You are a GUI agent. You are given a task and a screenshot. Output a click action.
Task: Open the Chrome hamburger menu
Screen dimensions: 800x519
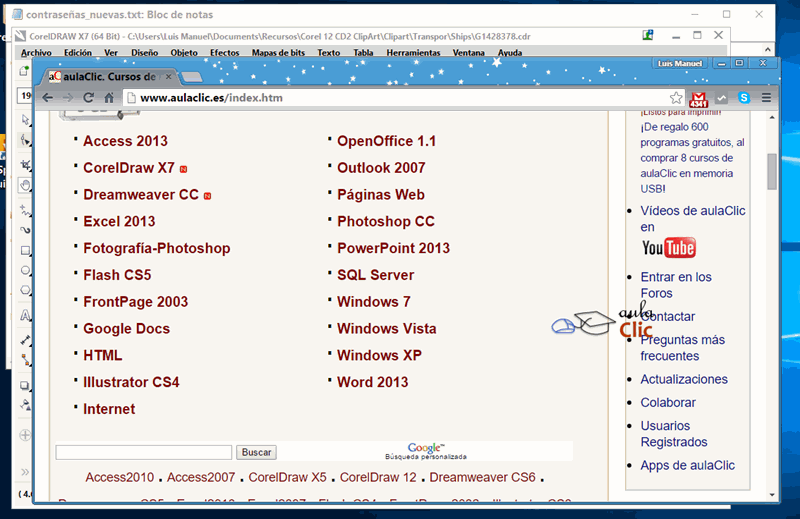tap(766, 98)
